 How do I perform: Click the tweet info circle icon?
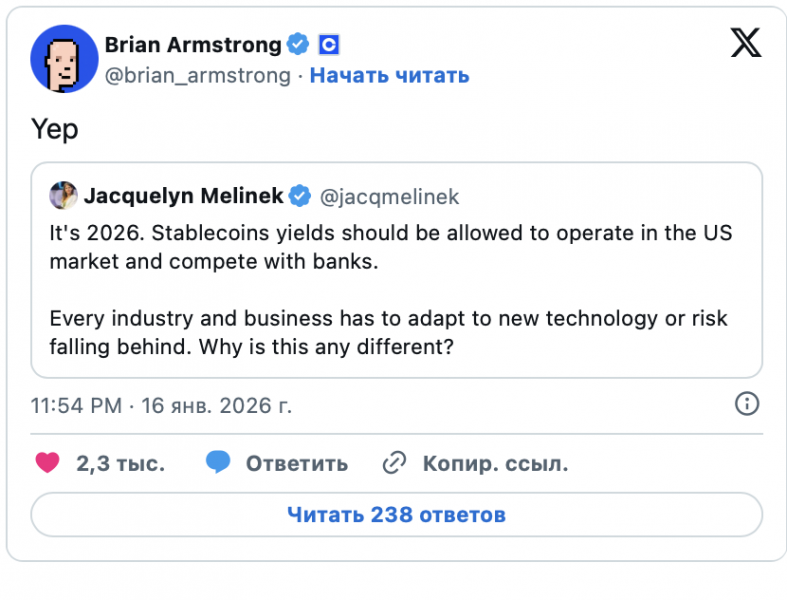pyautogui.click(x=747, y=404)
